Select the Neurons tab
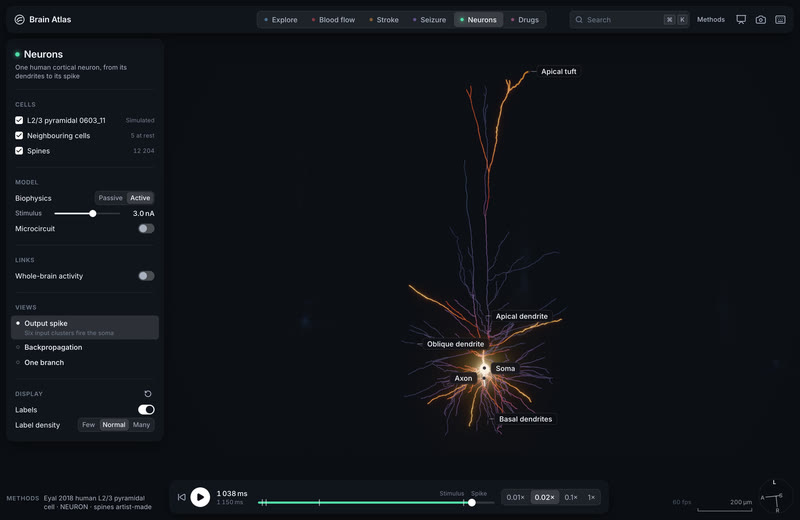The width and height of the screenshot is (800, 520). click(x=478, y=20)
